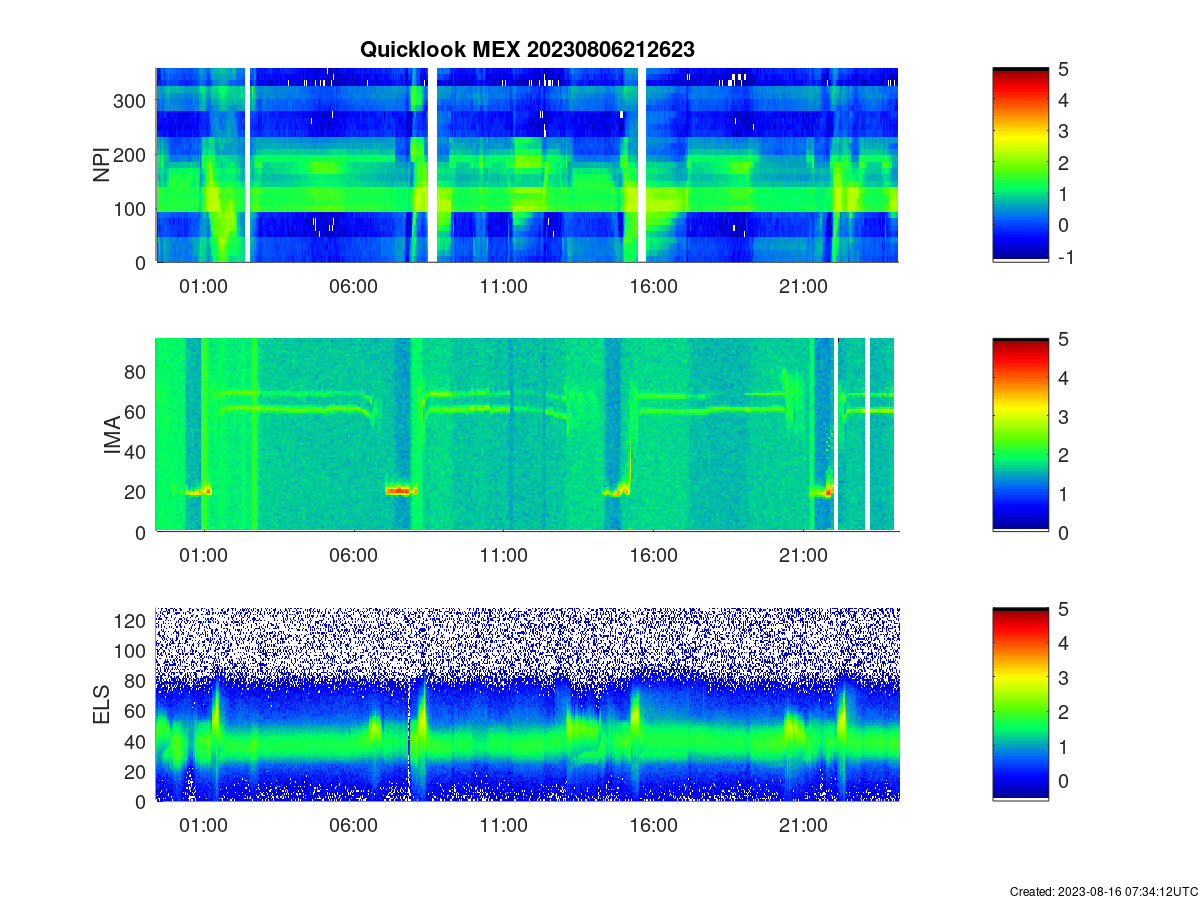Viewport: 1200px width, 900px height.
Task: Select the IMA y-axis label
Action: point(111,435)
